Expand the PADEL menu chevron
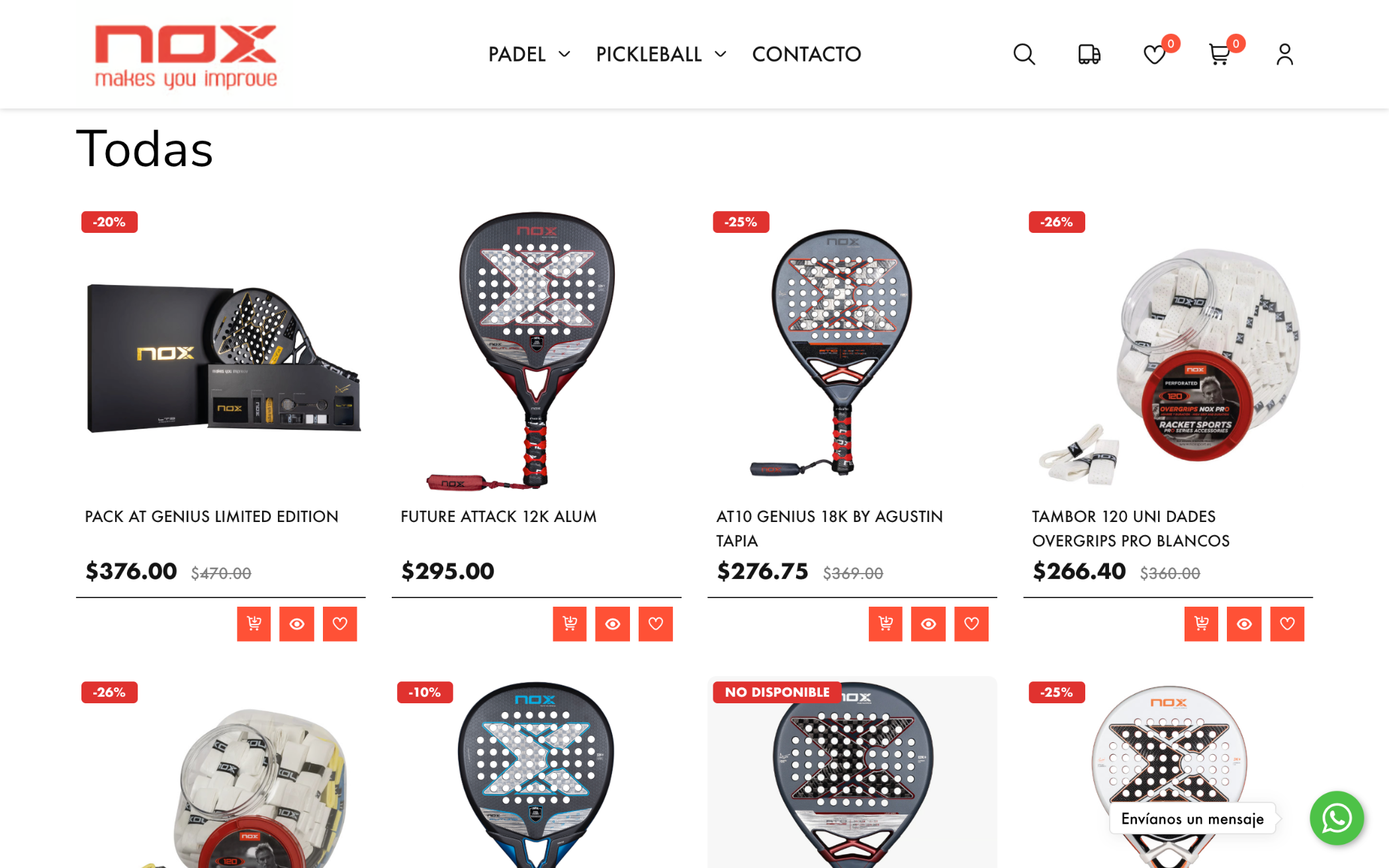 pyautogui.click(x=564, y=54)
